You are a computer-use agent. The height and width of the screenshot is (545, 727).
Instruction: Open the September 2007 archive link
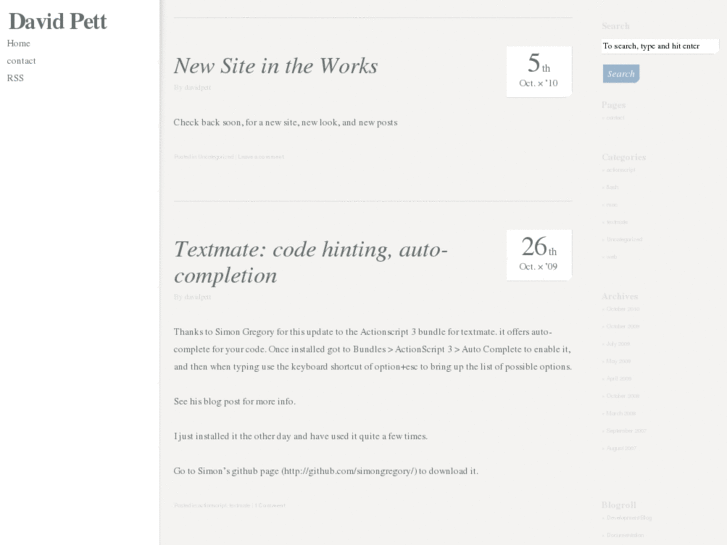(x=626, y=430)
